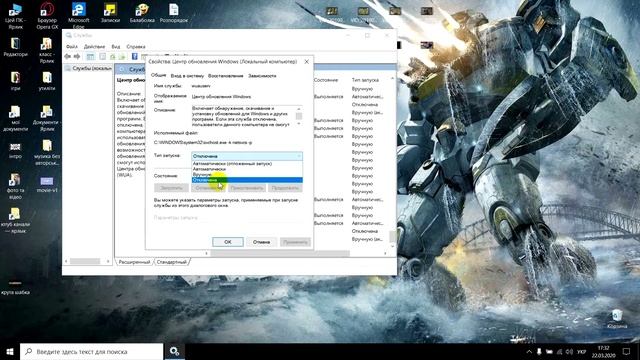Screen dimensions: 640x360
Task: Switch to the Восстановление tab
Action: (225, 76)
